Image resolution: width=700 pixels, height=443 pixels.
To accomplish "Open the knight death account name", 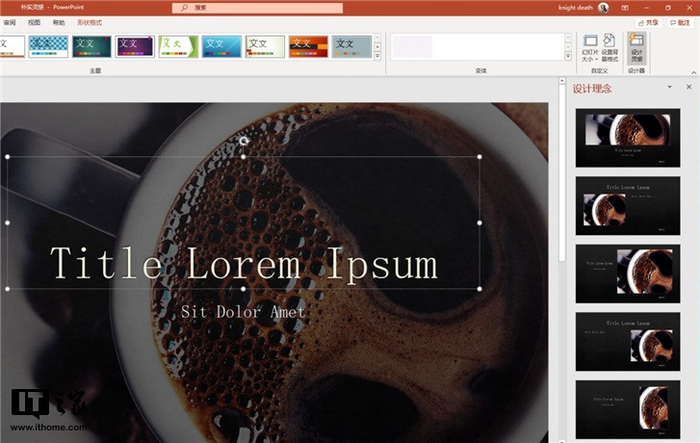I will tap(575, 8).
